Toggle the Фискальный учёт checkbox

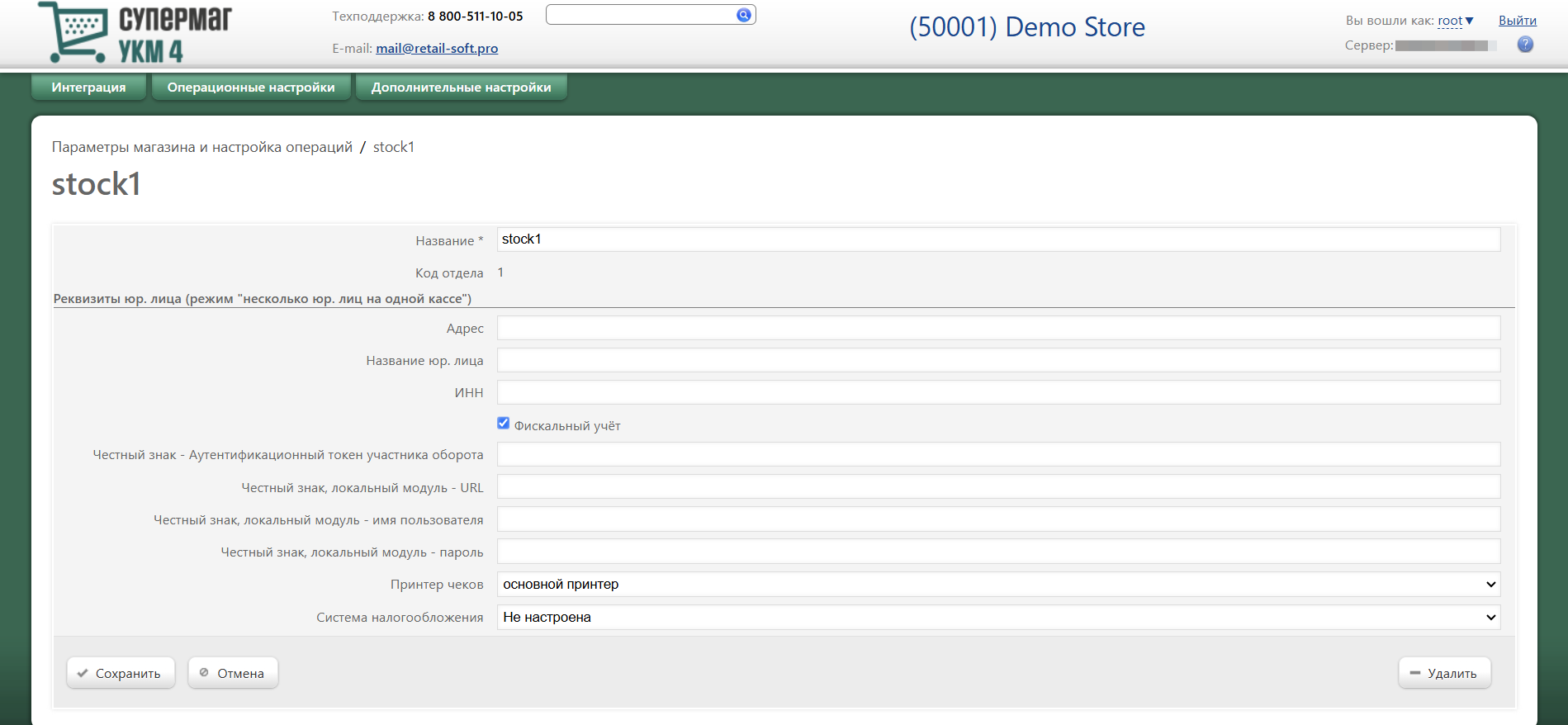click(x=503, y=424)
